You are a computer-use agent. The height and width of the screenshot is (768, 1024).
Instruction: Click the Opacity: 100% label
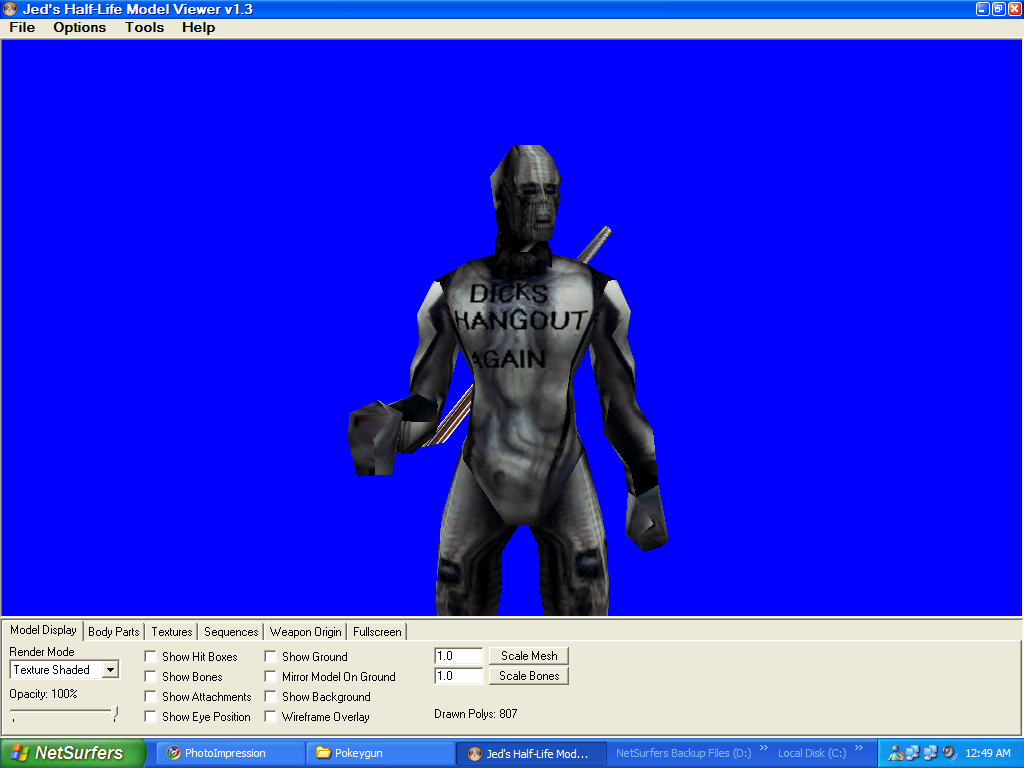43,694
